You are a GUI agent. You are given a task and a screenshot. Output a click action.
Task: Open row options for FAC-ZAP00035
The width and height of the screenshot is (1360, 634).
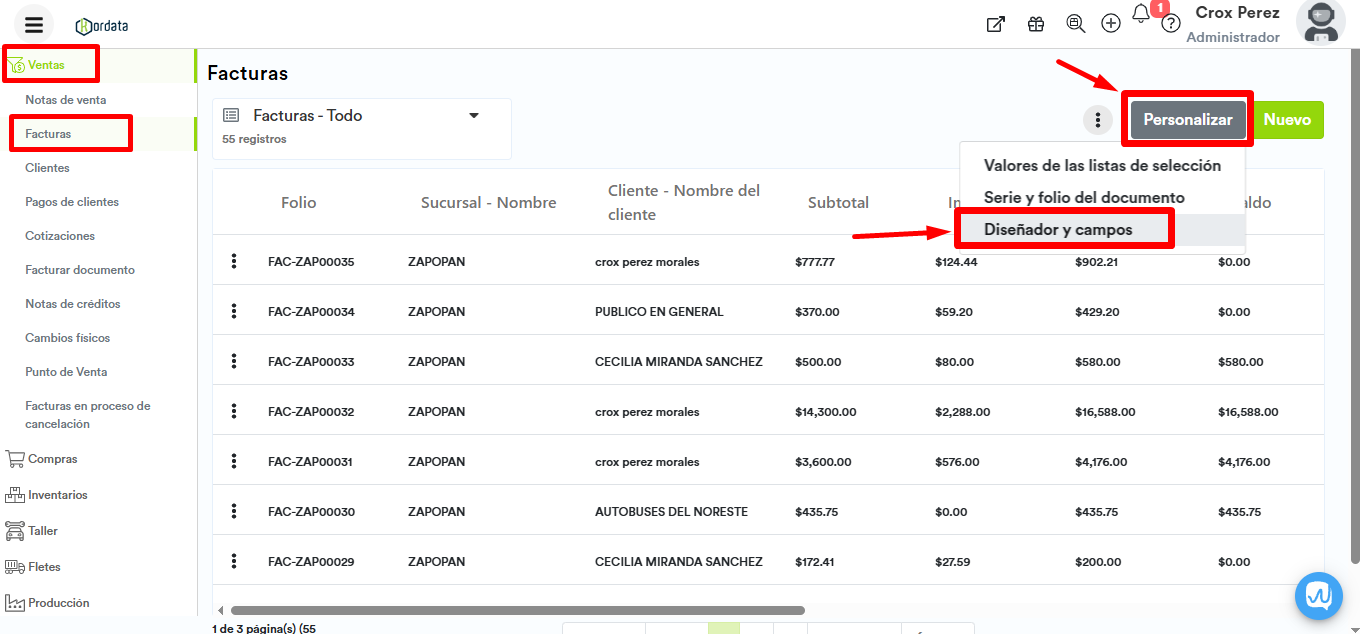point(234,261)
